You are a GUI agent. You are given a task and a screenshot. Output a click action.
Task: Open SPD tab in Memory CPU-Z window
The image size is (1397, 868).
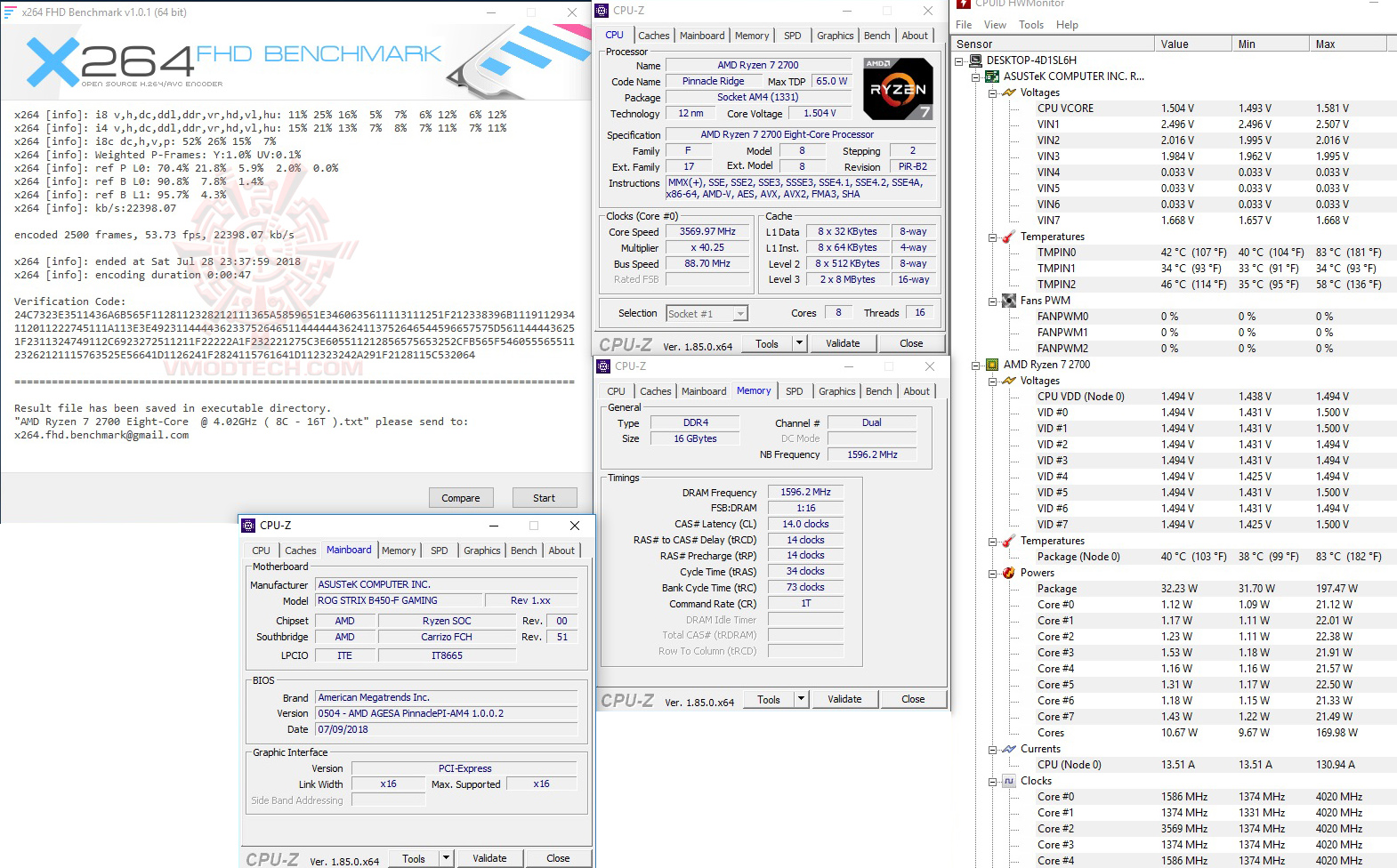pos(795,391)
